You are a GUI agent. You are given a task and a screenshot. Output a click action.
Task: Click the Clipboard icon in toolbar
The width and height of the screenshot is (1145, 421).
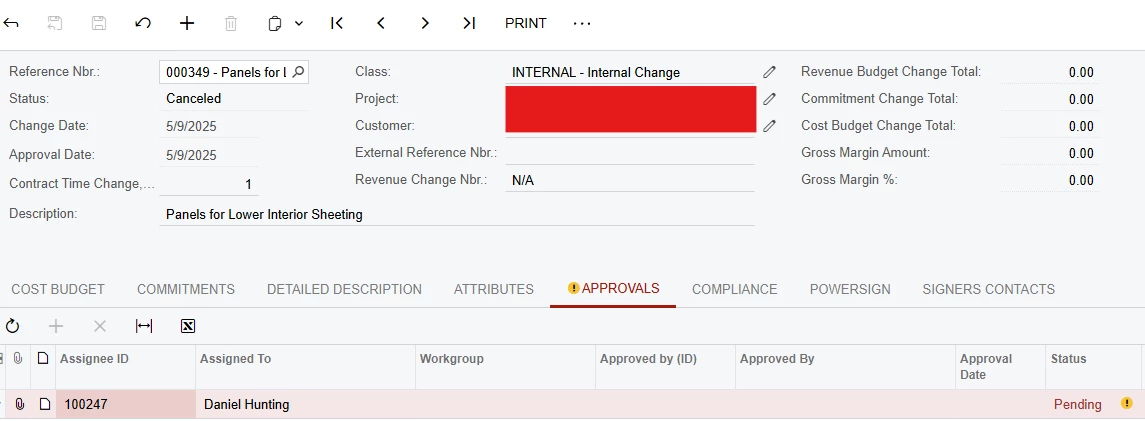[x=275, y=23]
